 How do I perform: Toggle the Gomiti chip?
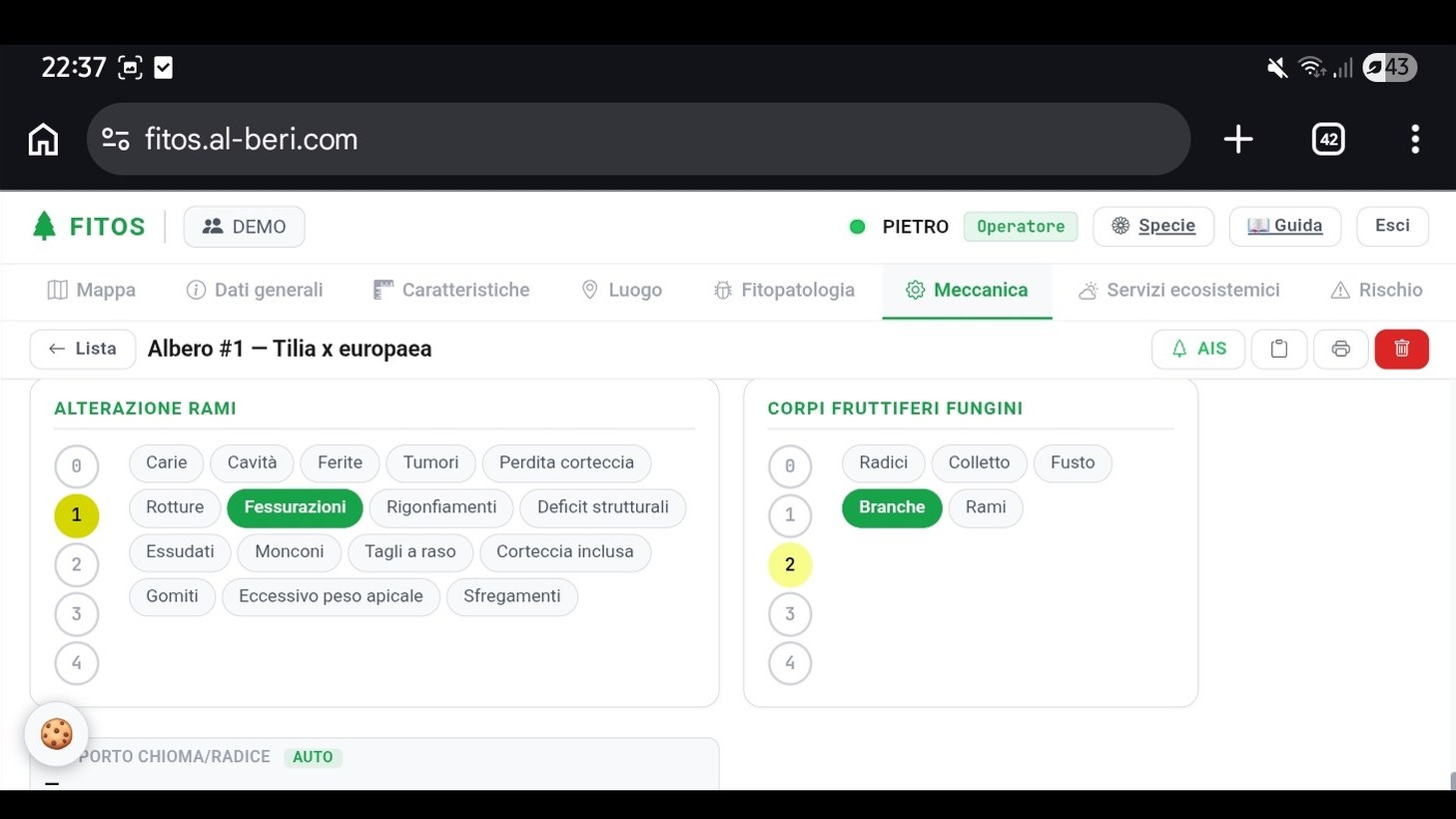pyautogui.click(x=173, y=596)
